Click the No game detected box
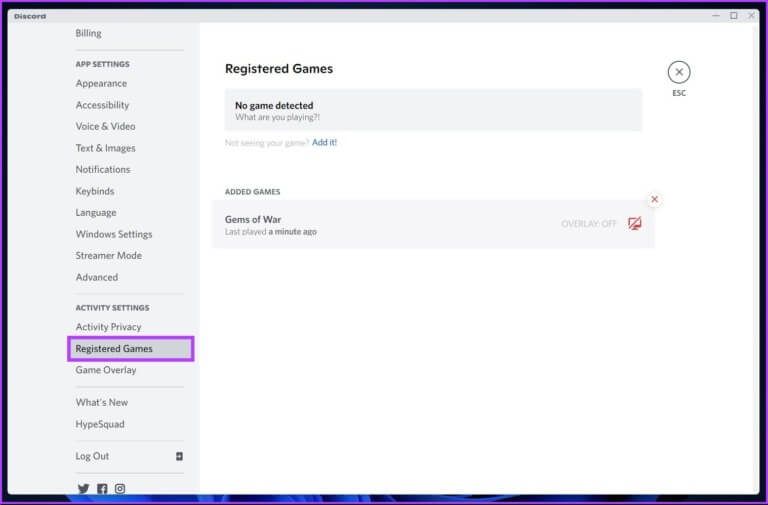The image size is (768, 505). [x=433, y=110]
